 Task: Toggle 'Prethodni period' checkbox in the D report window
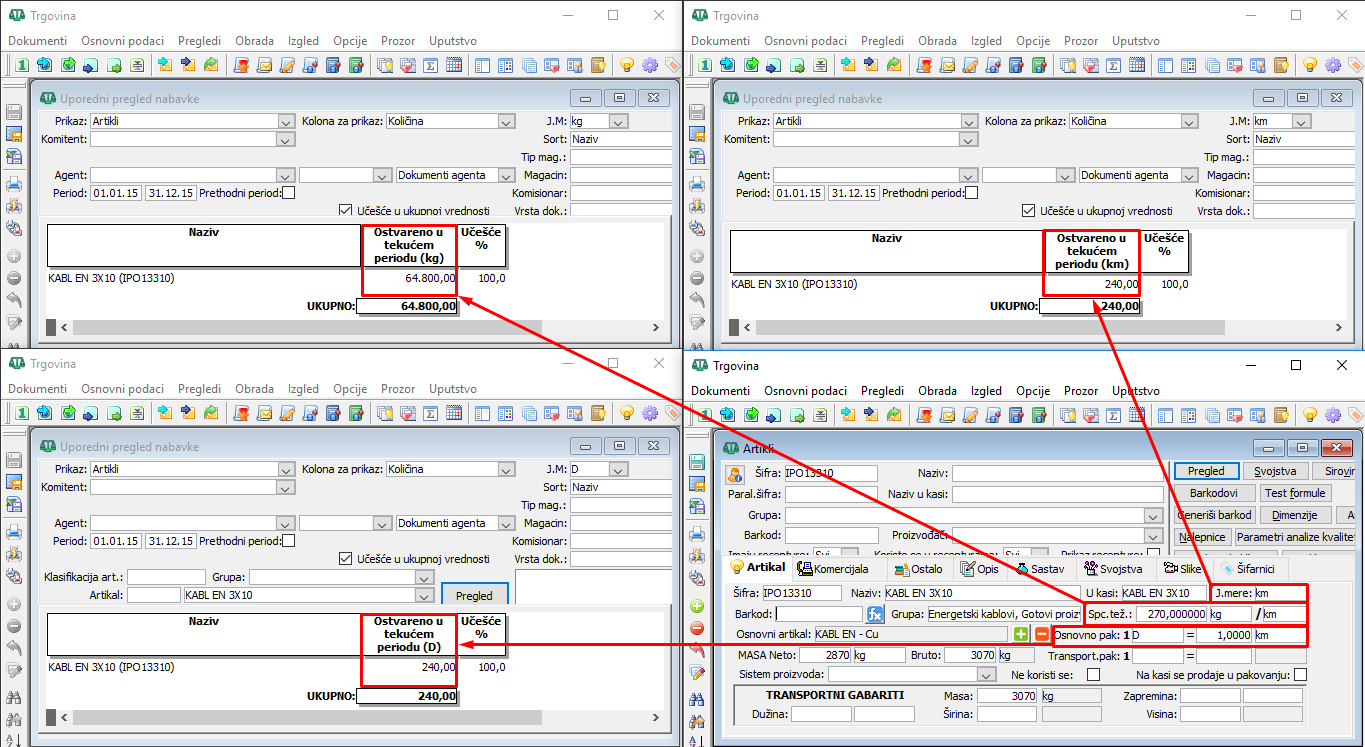pyautogui.click(x=289, y=541)
